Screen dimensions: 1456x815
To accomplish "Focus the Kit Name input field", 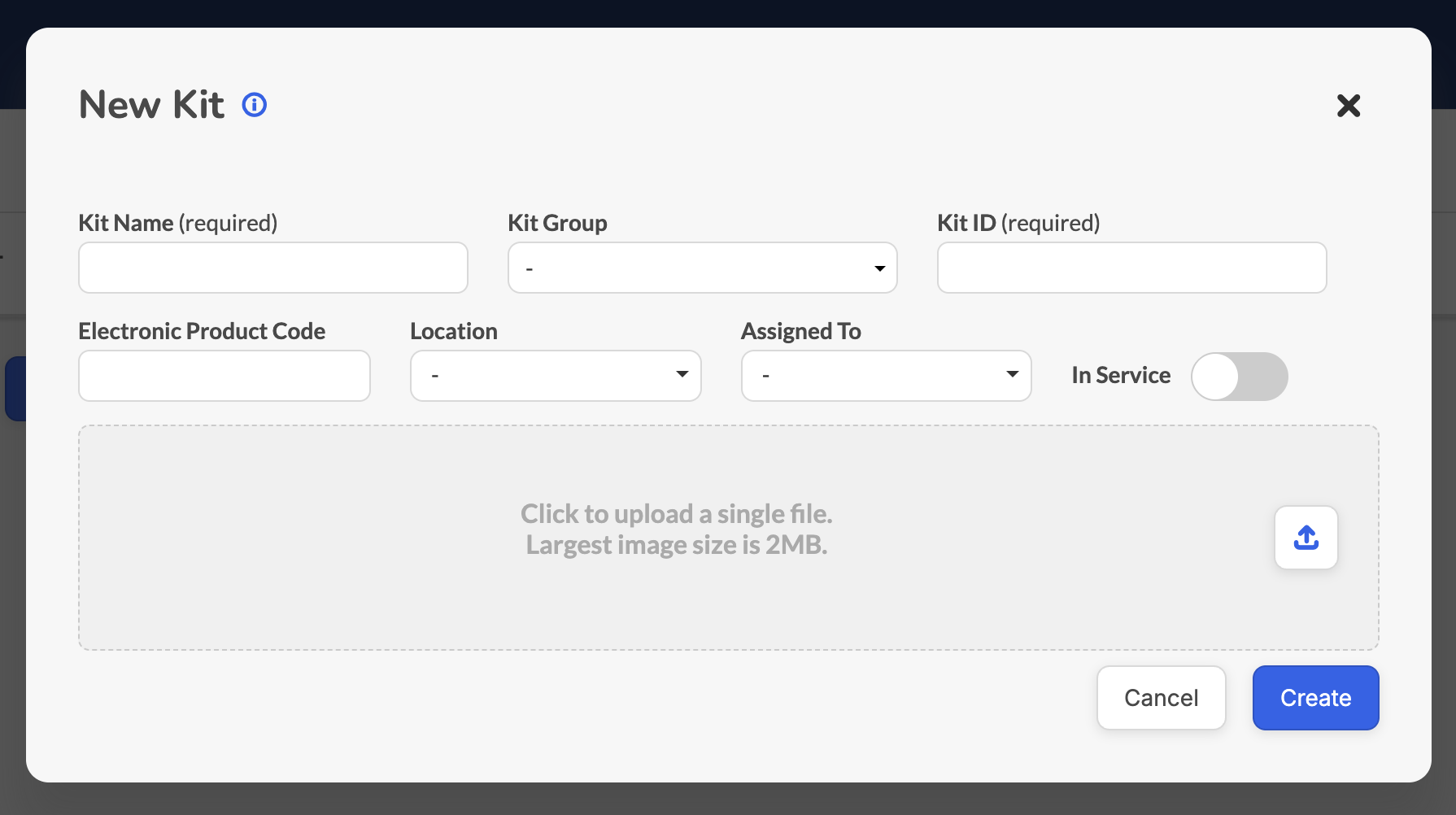I will tap(273, 268).
